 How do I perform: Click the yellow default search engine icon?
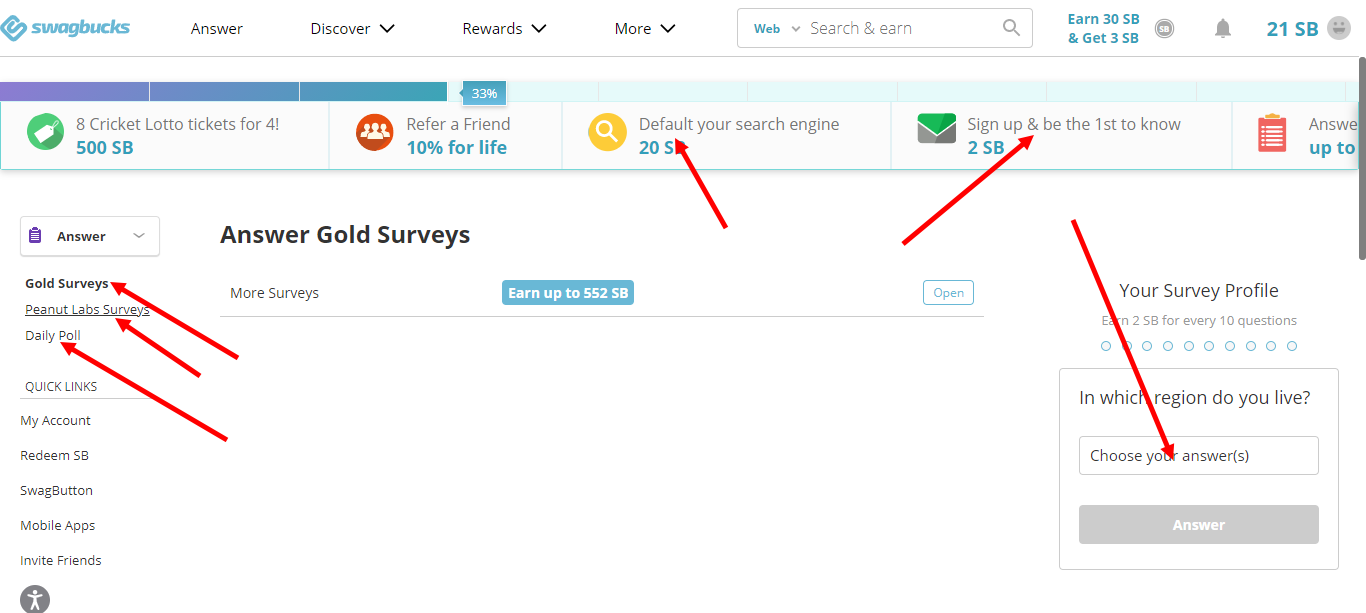click(x=607, y=133)
